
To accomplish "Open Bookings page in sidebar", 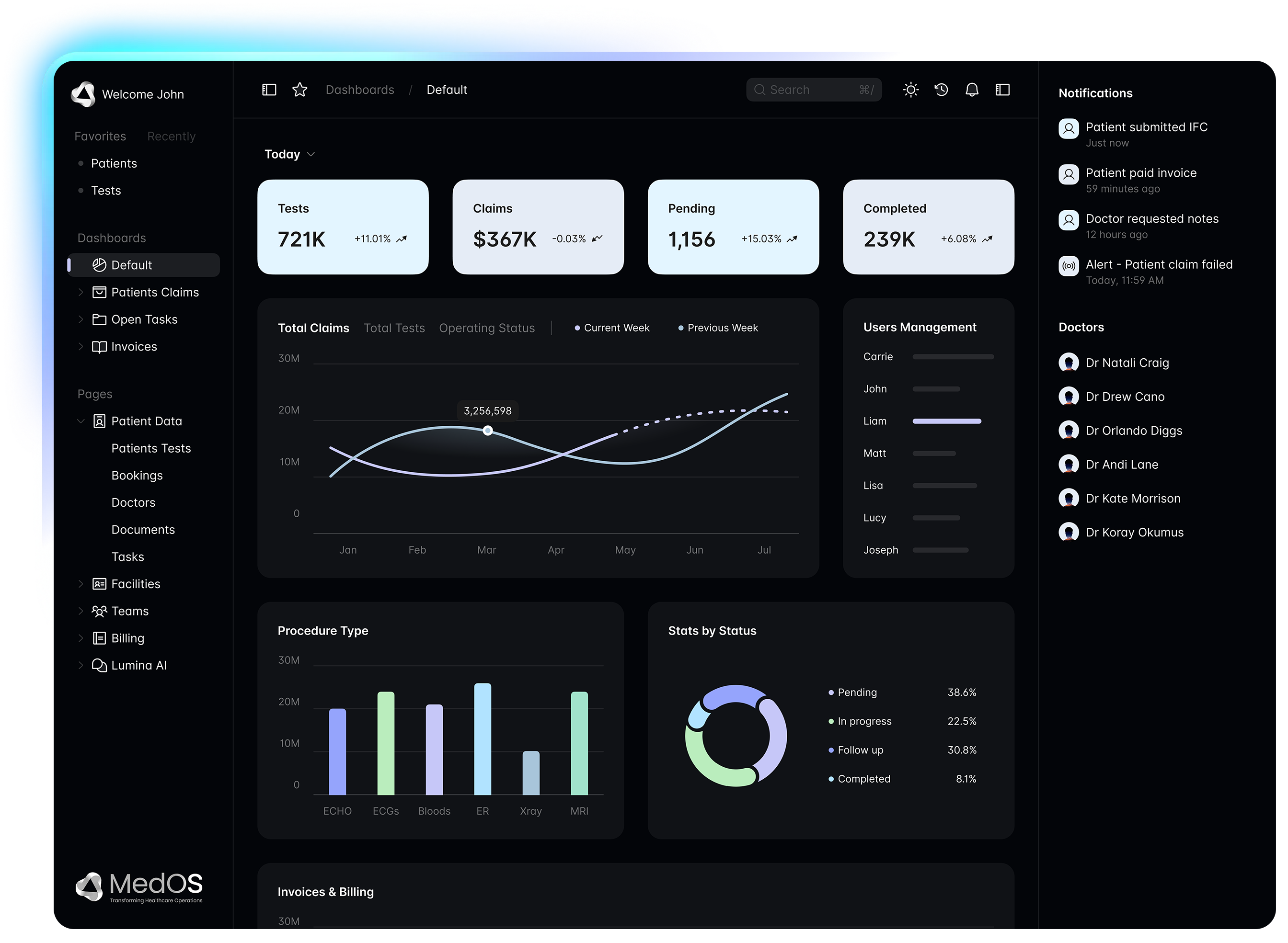I will pyautogui.click(x=137, y=476).
